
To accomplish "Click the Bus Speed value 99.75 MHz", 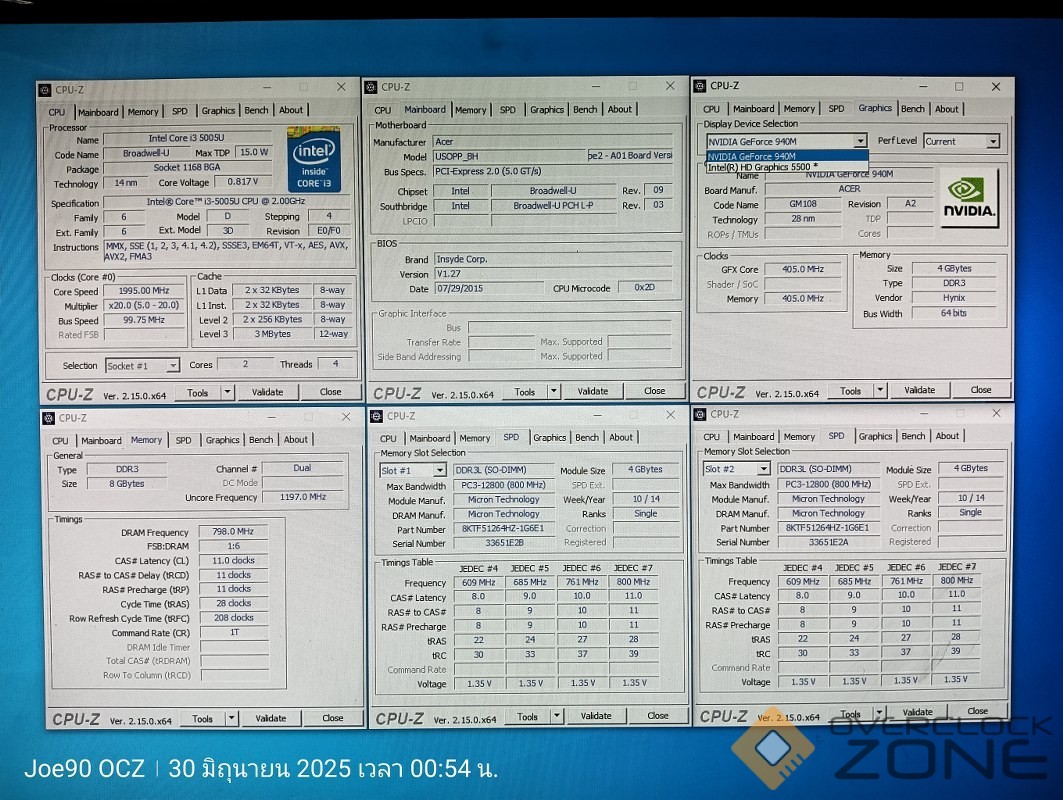I will click(x=144, y=319).
